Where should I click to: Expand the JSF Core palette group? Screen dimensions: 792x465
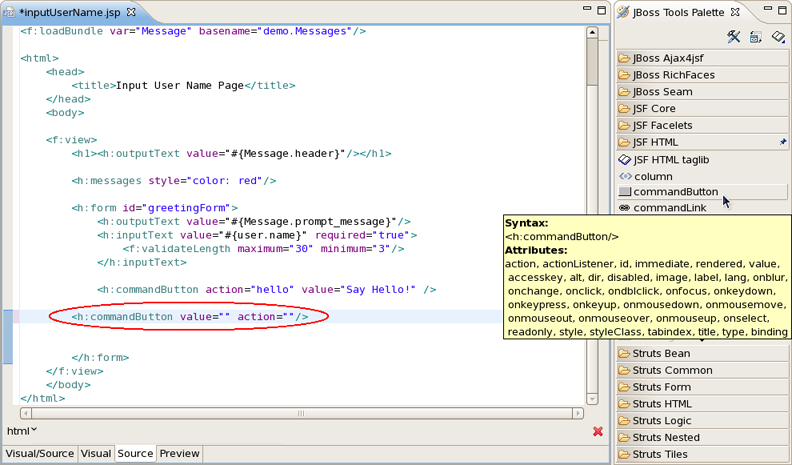pos(654,108)
